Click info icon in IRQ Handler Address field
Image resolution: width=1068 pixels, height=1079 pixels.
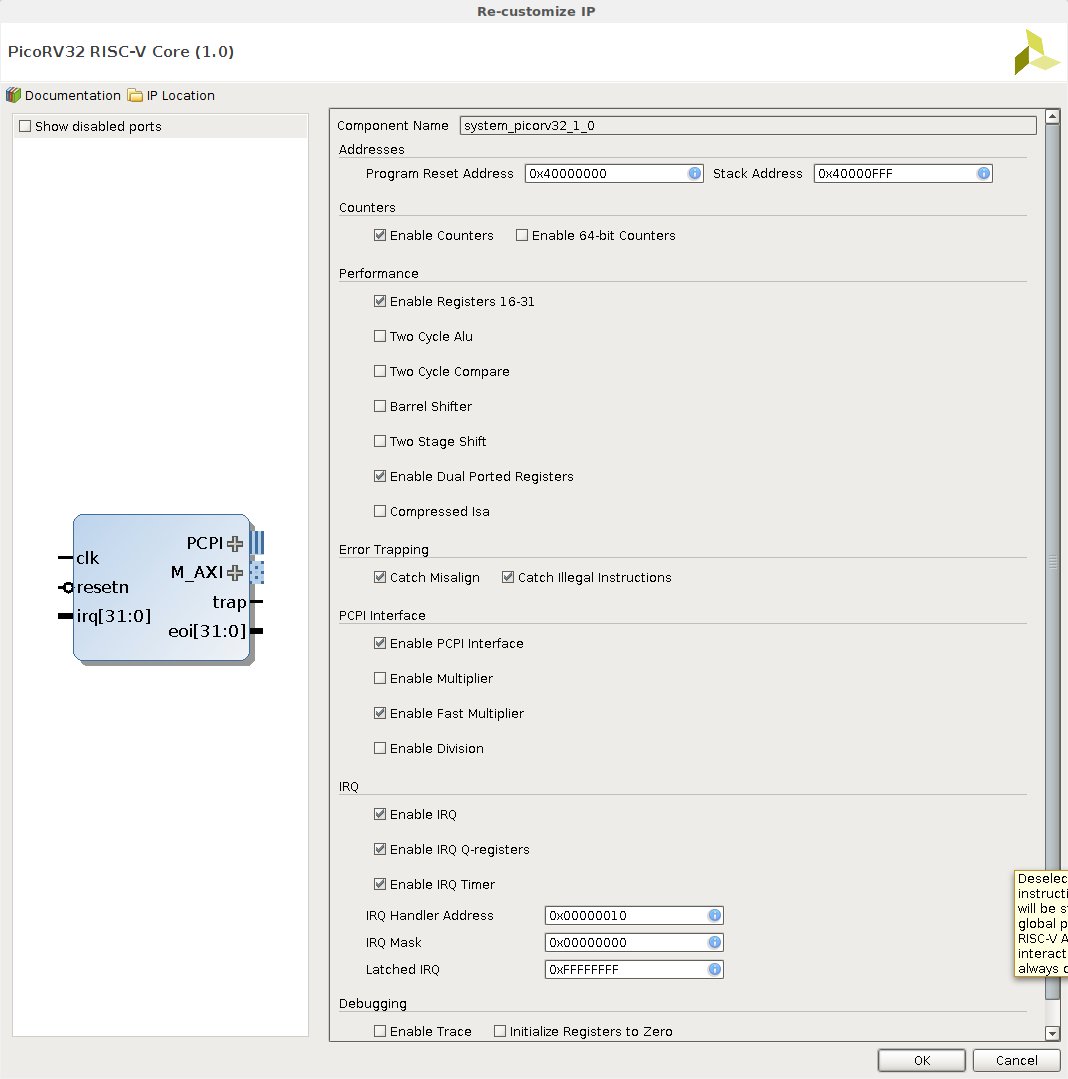tap(715, 915)
